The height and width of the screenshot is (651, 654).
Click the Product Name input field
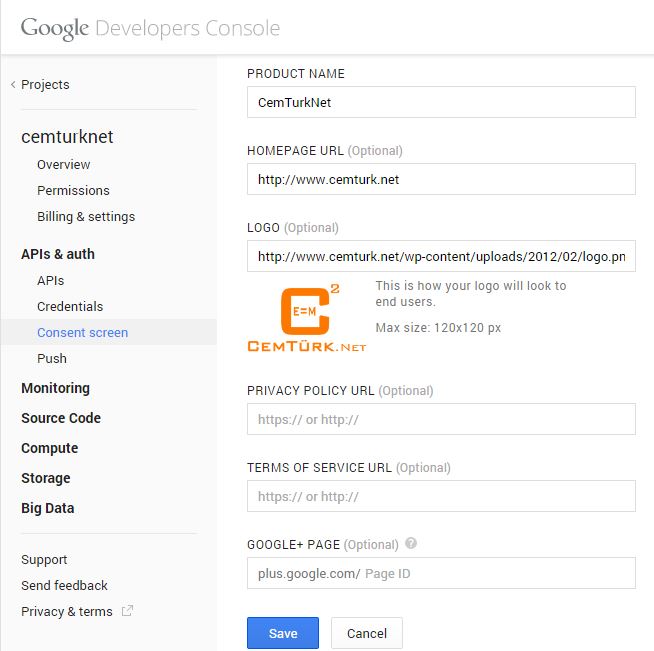point(441,102)
